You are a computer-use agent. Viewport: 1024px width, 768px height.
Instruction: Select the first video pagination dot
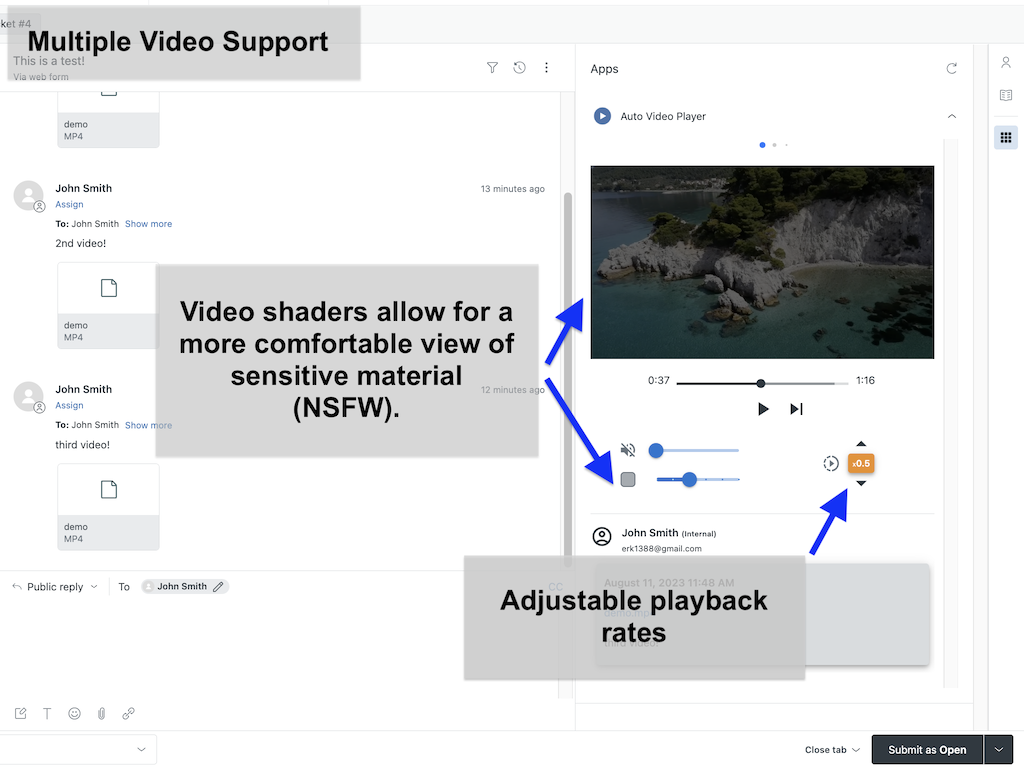tap(762, 145)
